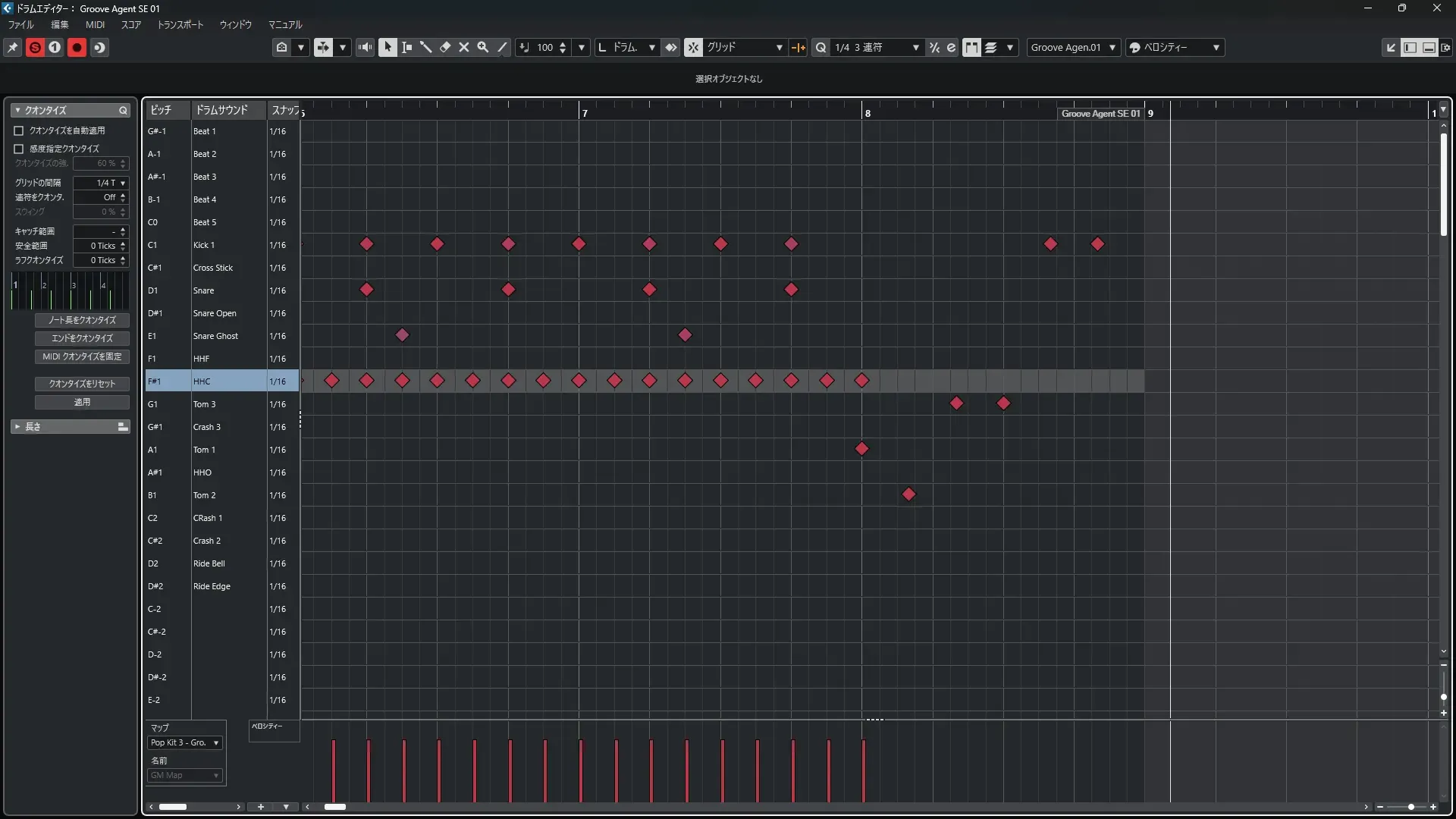Click the horizontal zoom slider handle
The image size is (1456, 819).
pyautogui.click(x=1410, y=807)
